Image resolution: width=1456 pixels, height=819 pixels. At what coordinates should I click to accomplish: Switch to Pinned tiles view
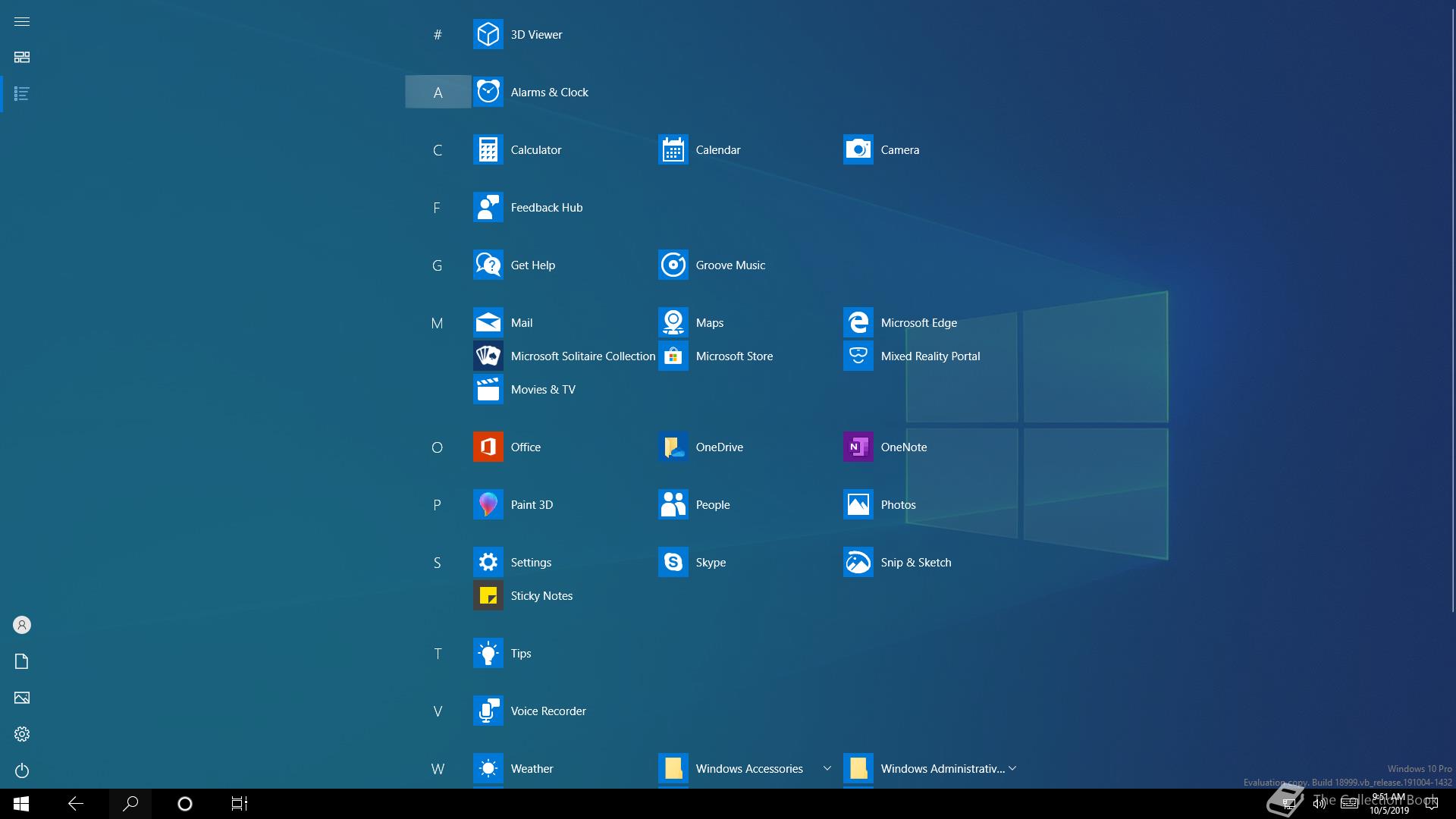pos(22,57)
